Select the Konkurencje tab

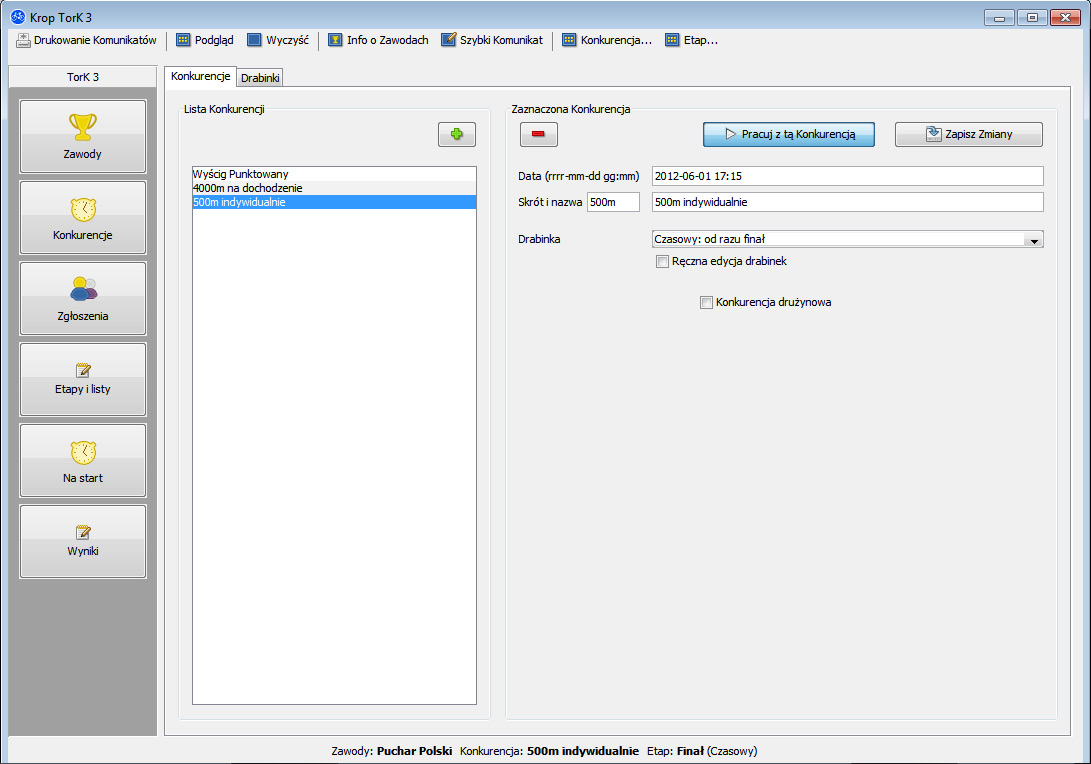pos(200,76)
